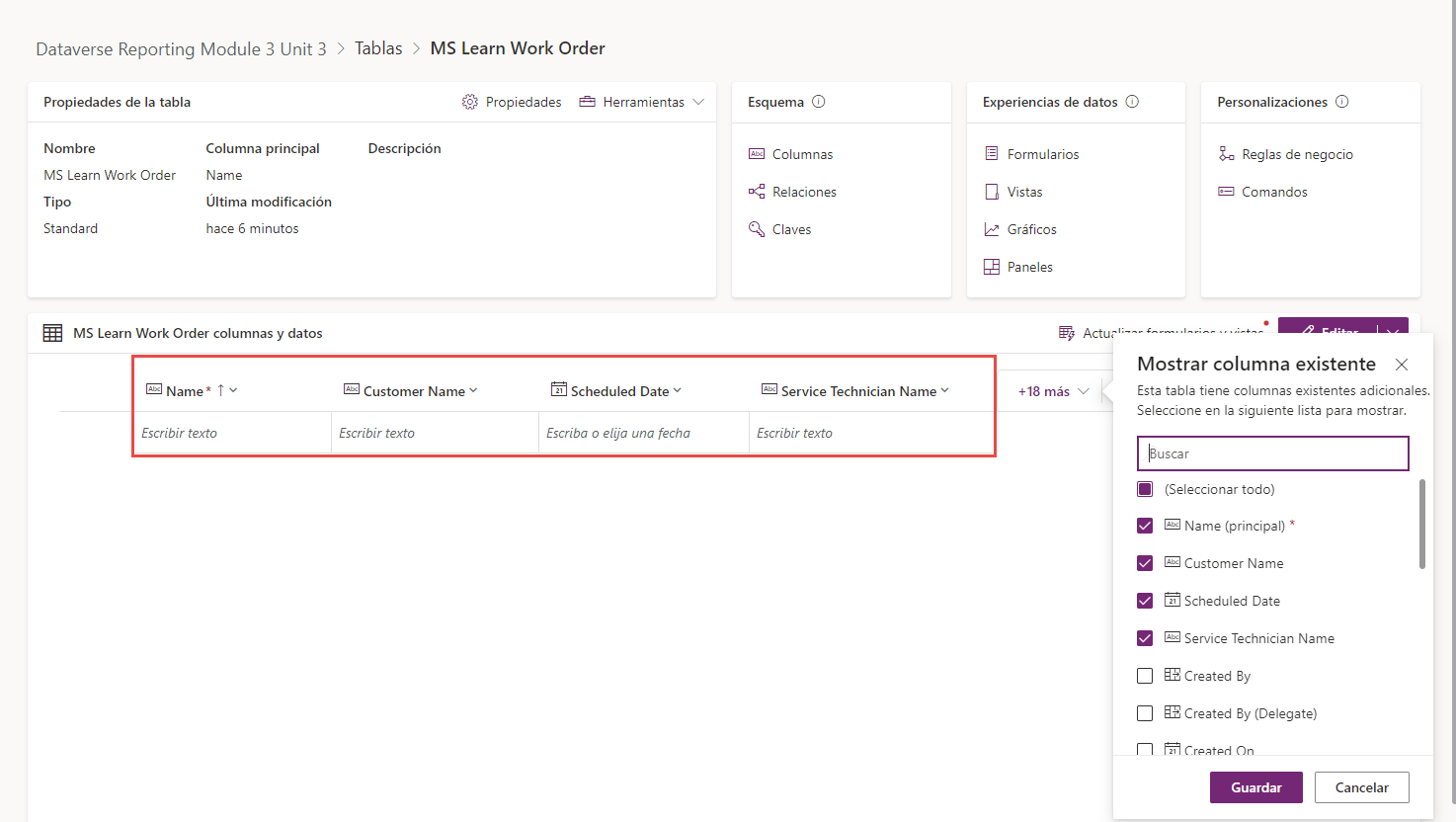This screenshot has height=822, width=1456.
Task: Close the Mostrar columna existente panel
Action: pyautogui.click(x=1402, y=365)
